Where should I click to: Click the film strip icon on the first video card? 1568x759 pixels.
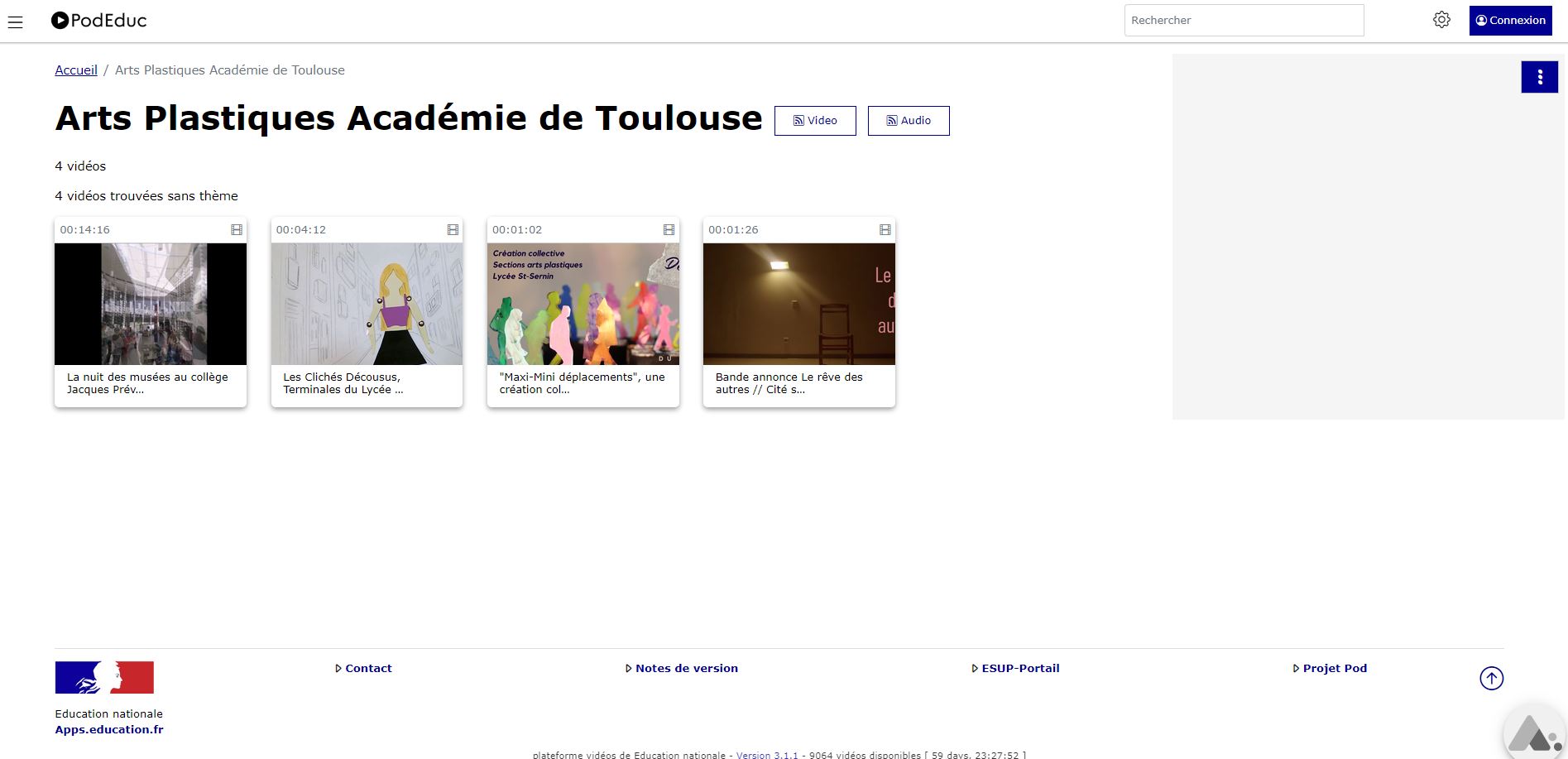point(236,229)
